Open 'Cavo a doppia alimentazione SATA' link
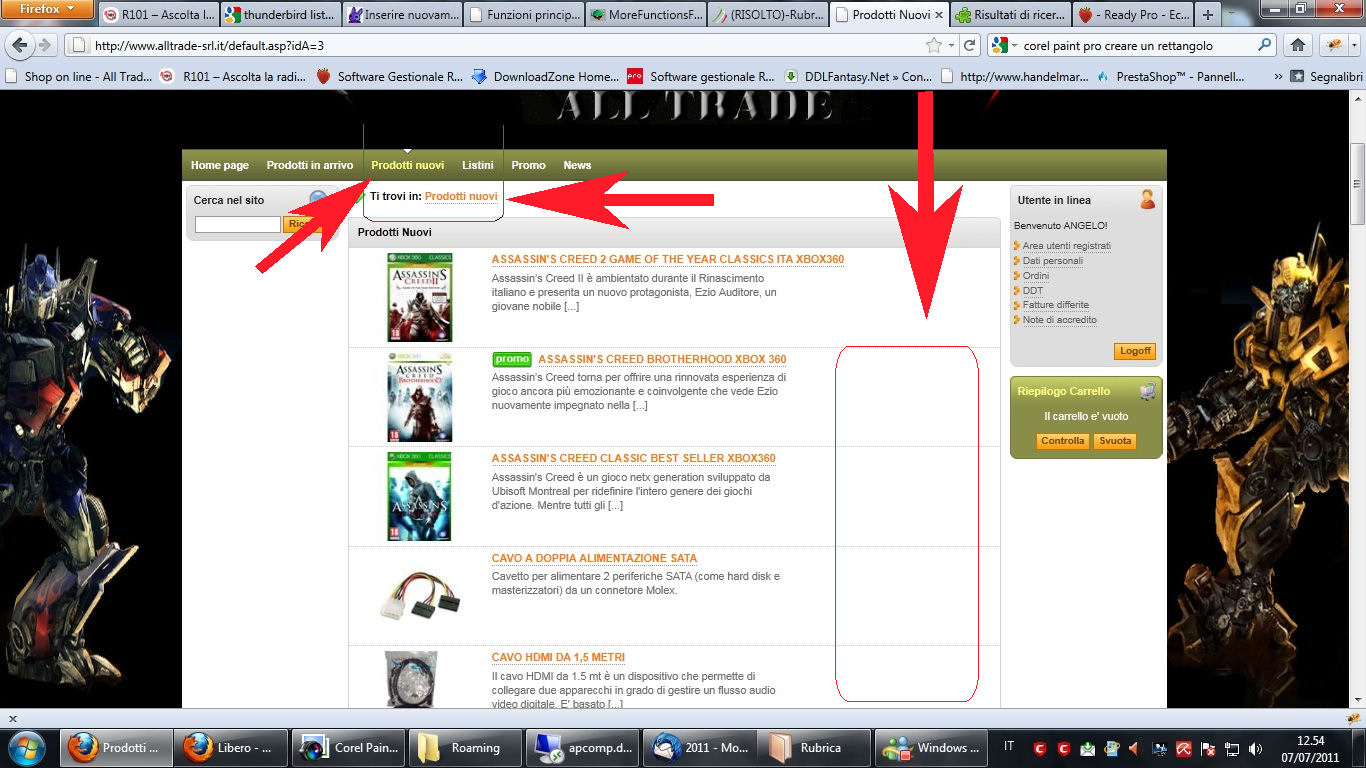Screen dimensions: 1366x768 click(595, 558)
